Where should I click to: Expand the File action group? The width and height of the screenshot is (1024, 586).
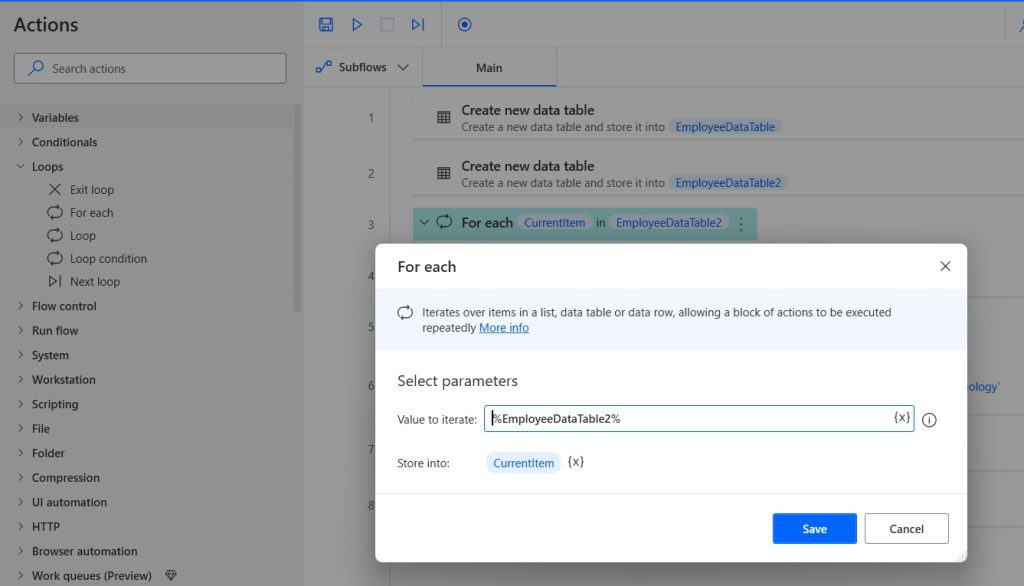pyautogui.click(x=21, y=429)
